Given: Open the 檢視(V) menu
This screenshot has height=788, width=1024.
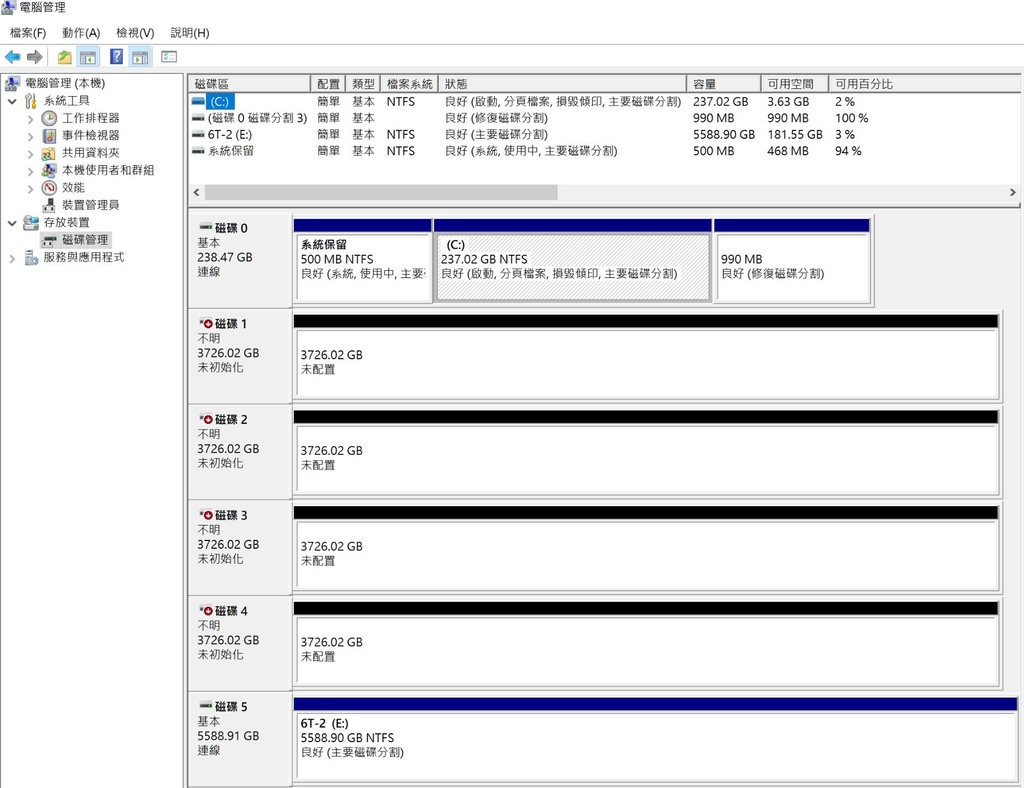Looking at the screenshot, I should click(x=135, y=33).
